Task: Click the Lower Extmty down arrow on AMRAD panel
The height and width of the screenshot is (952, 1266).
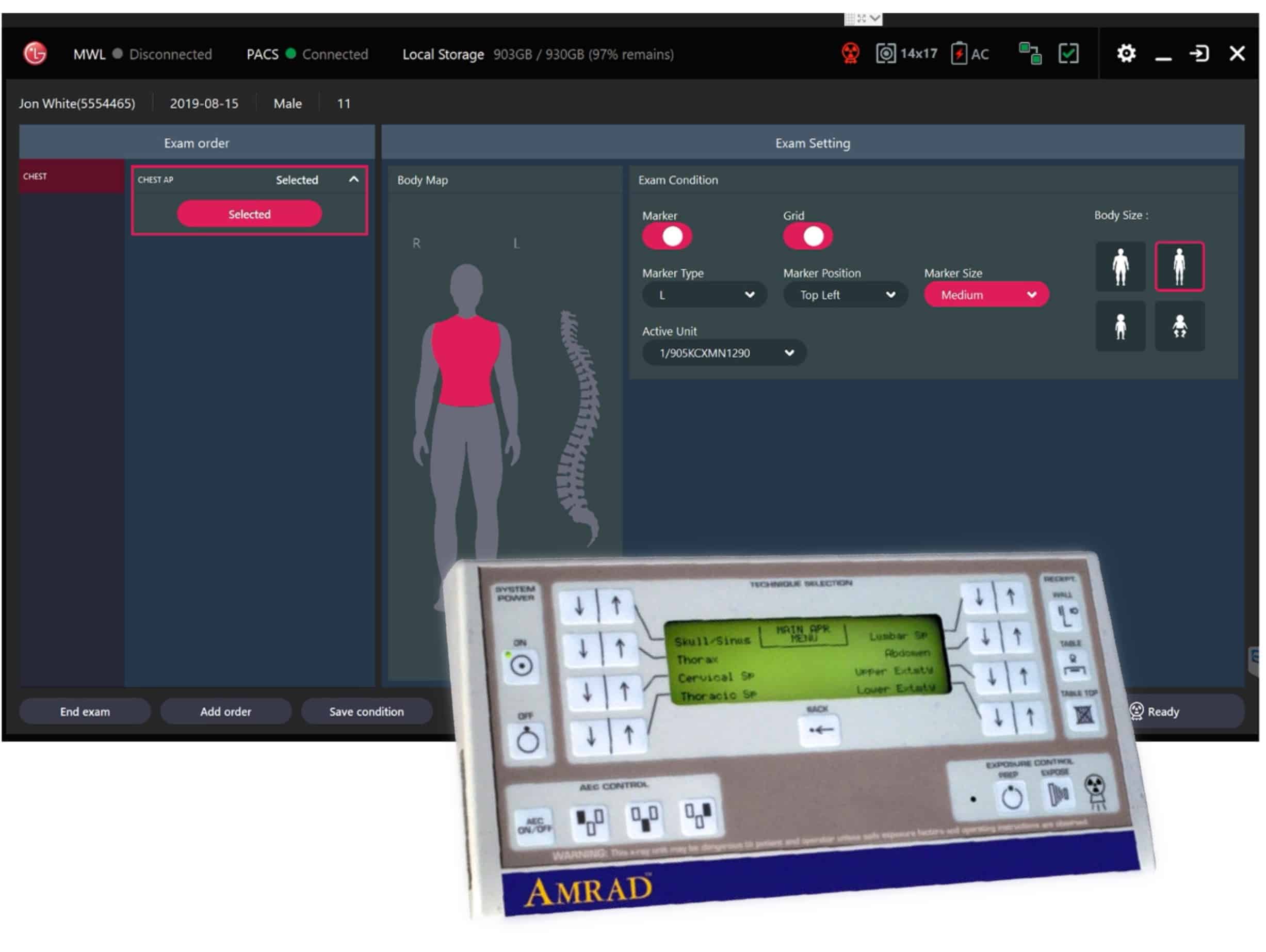Action: point(998,718)
